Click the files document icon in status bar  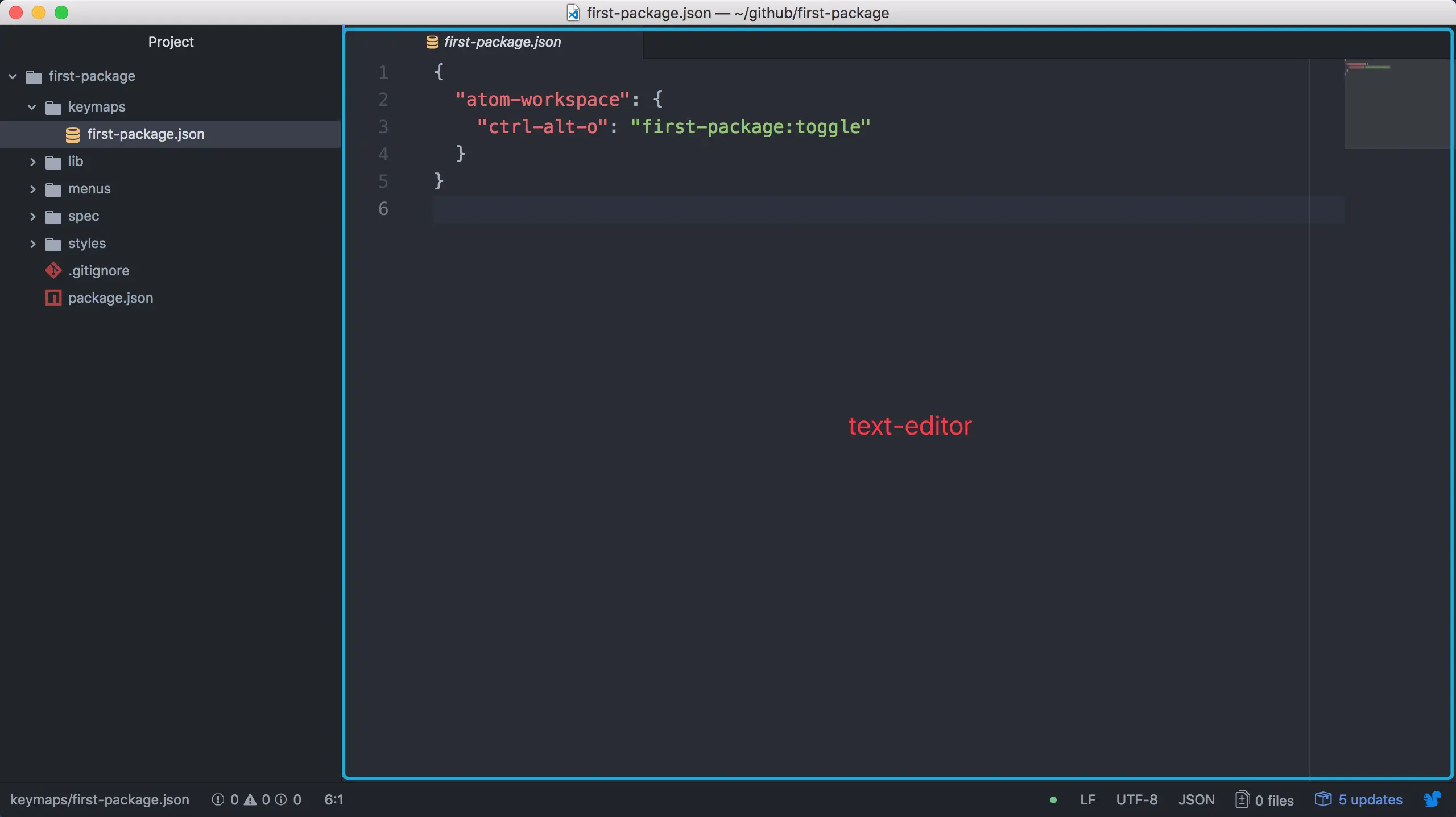click(x=1243, y=799)
